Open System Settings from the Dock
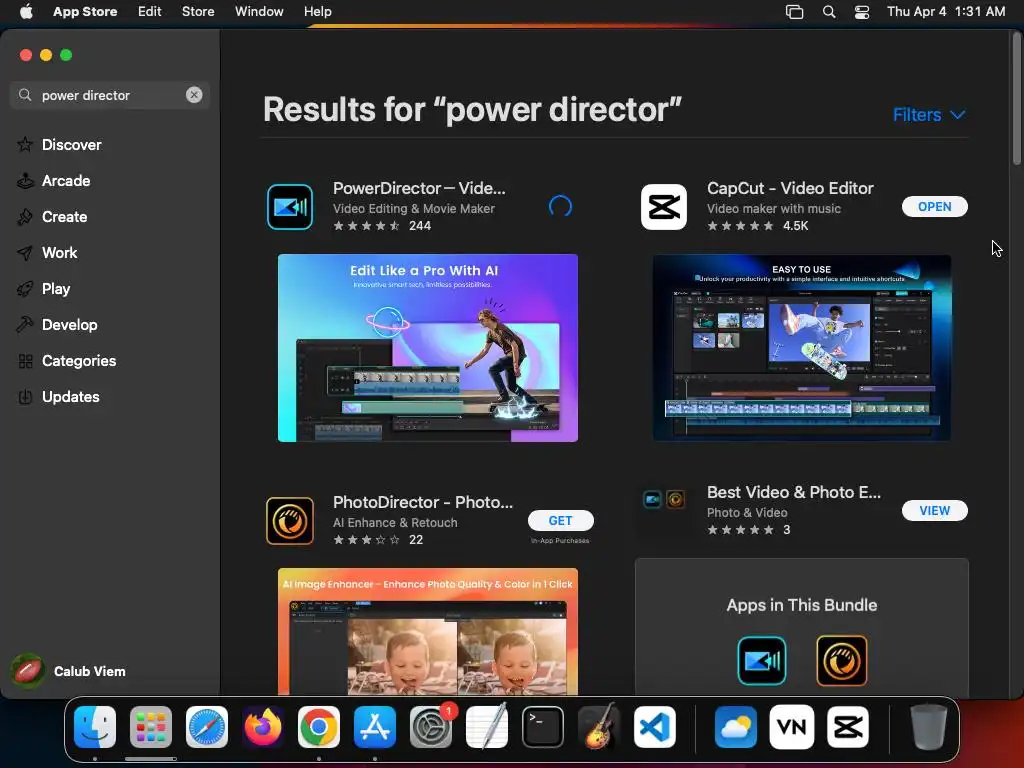Image resolution: width=1024 pixels, height=768 pixels. [431, 727]
